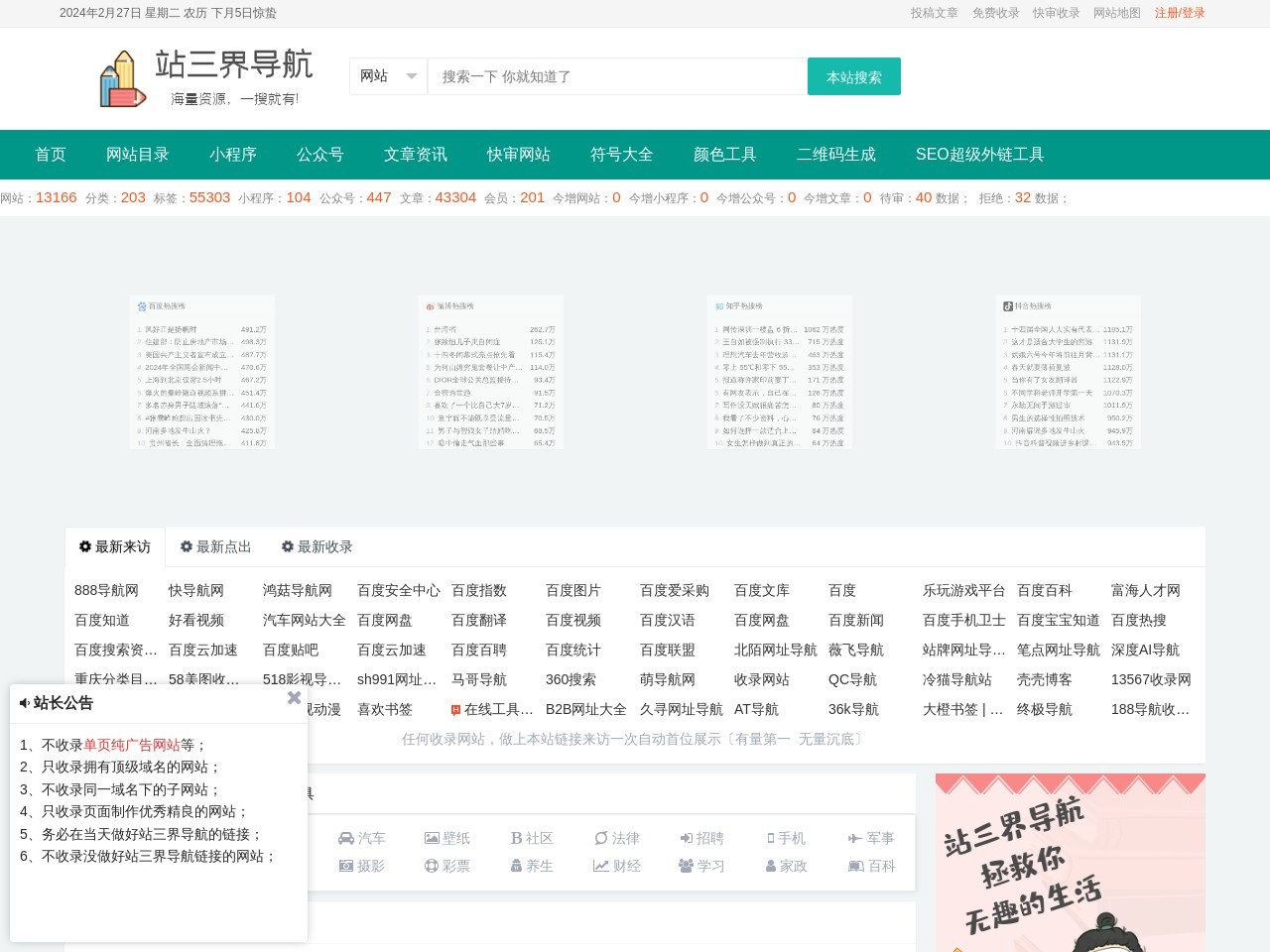Image resolution: width=1270 pixels, height=952 pixels.
Task: Focus the 搜索一下 search input field
Action: click(617, 76)
